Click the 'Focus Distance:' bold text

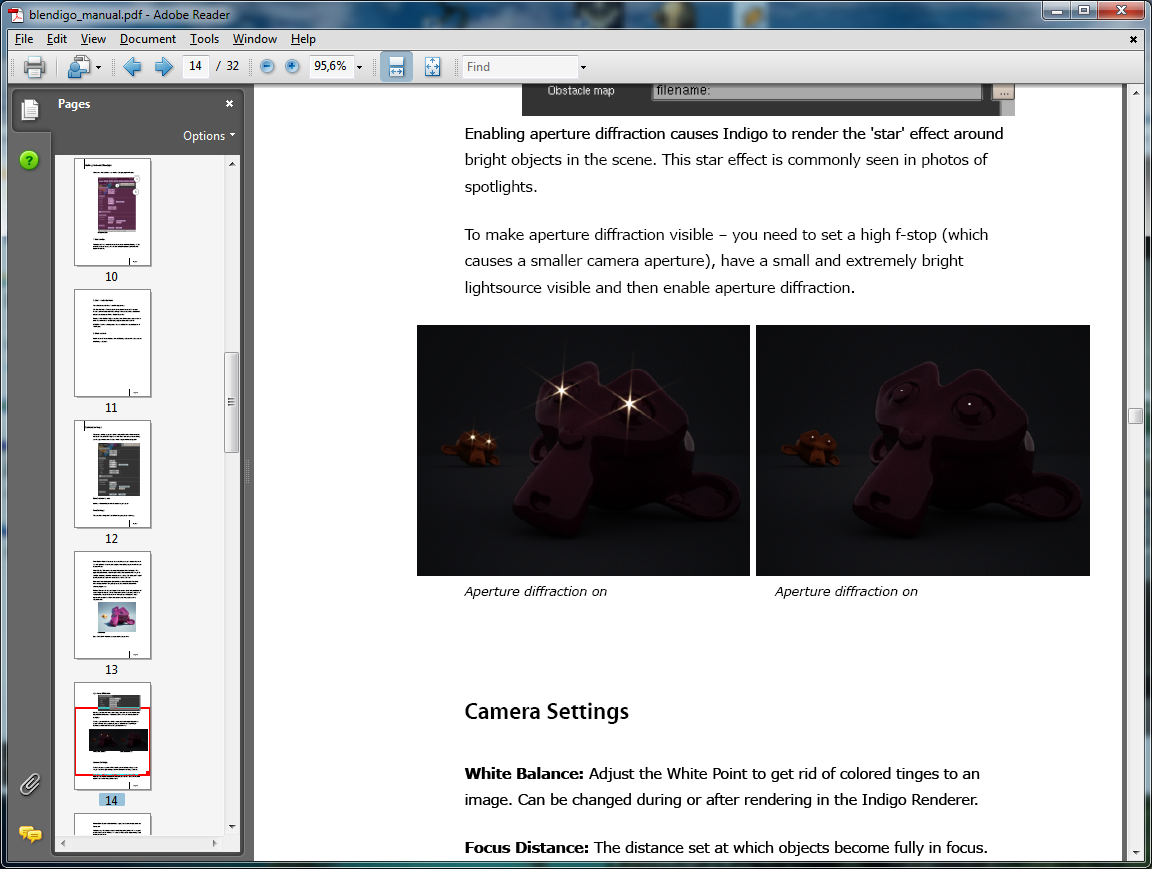coord(527,848)
